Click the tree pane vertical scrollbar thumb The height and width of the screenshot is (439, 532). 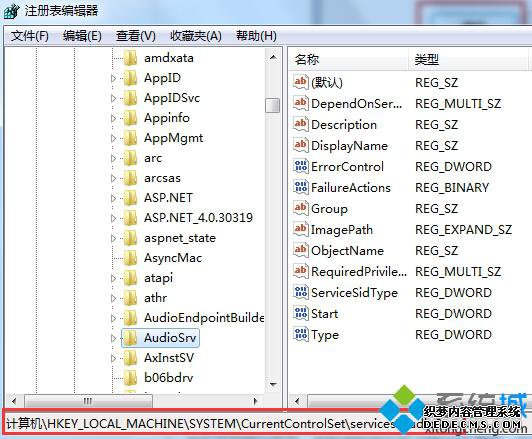(273, 105)
